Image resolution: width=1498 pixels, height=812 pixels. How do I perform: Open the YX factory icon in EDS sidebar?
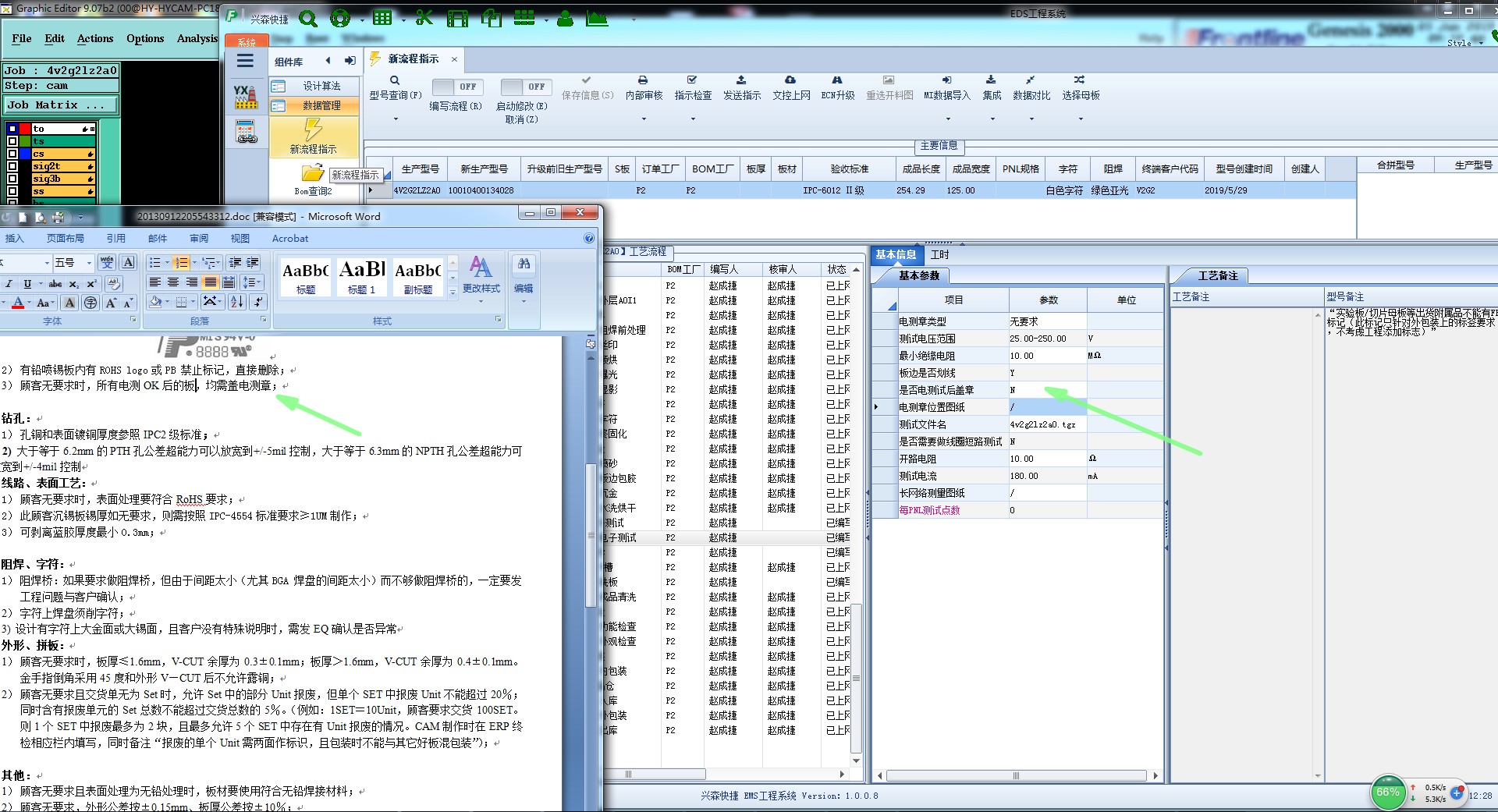coord(246,97)
